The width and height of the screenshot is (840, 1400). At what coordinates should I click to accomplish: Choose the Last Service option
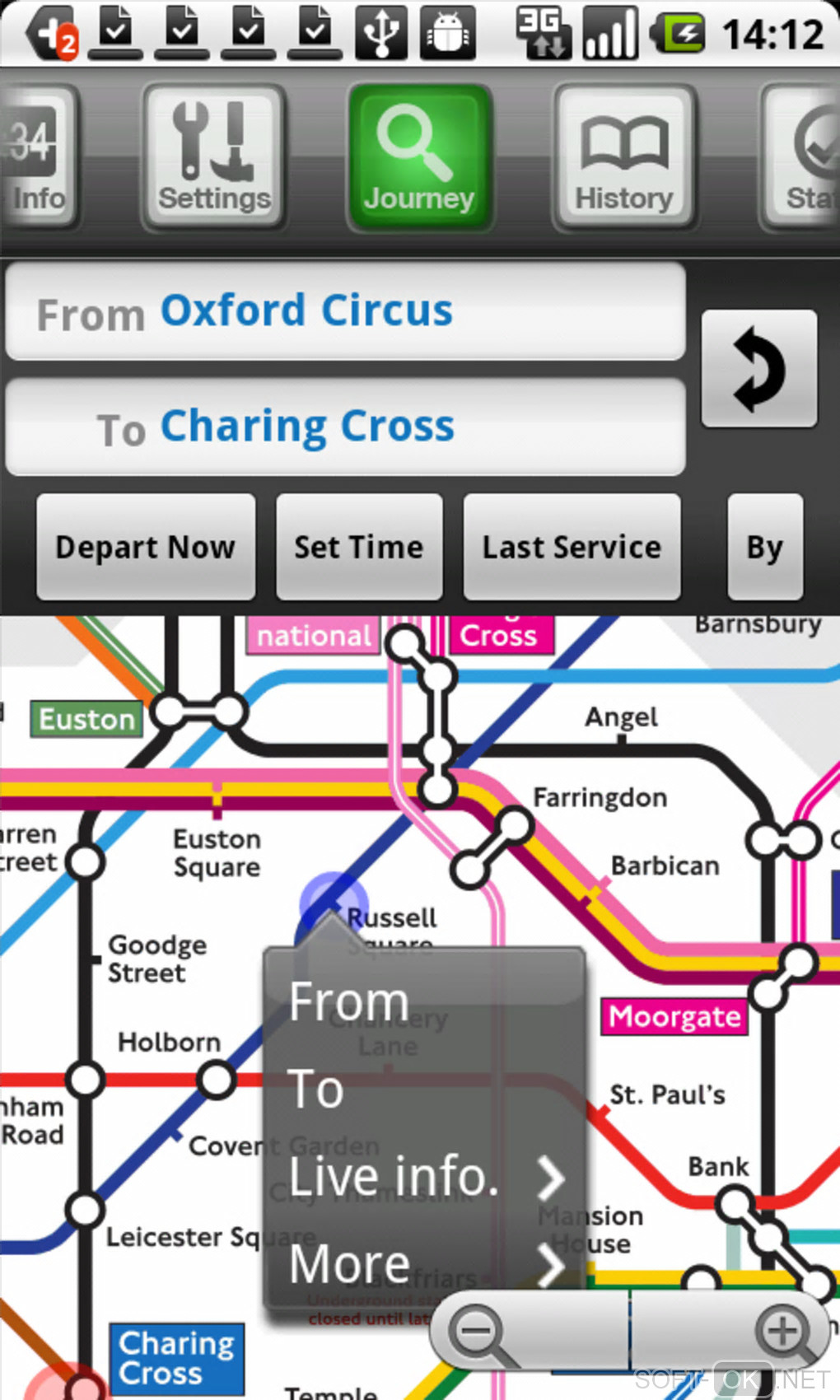pos(572,547)
